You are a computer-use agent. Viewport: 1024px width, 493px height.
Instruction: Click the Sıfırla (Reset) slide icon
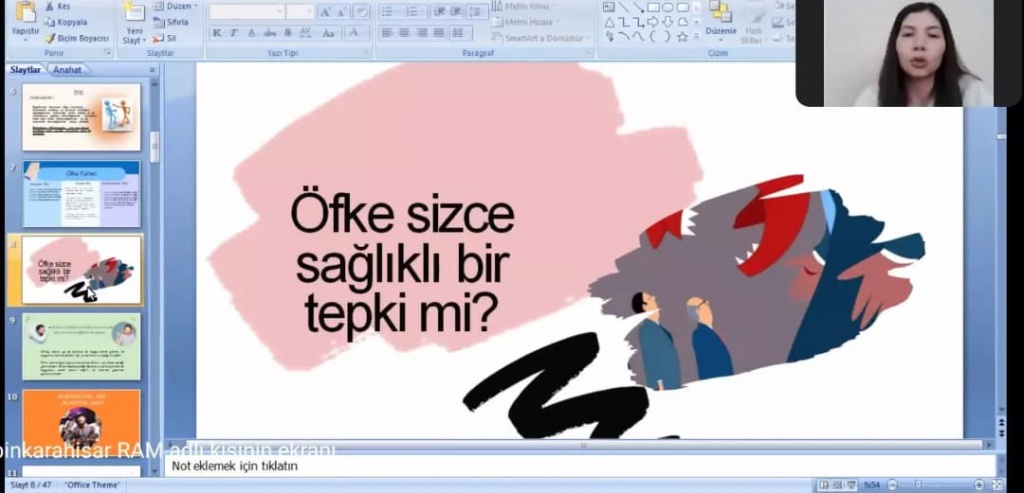170,21
